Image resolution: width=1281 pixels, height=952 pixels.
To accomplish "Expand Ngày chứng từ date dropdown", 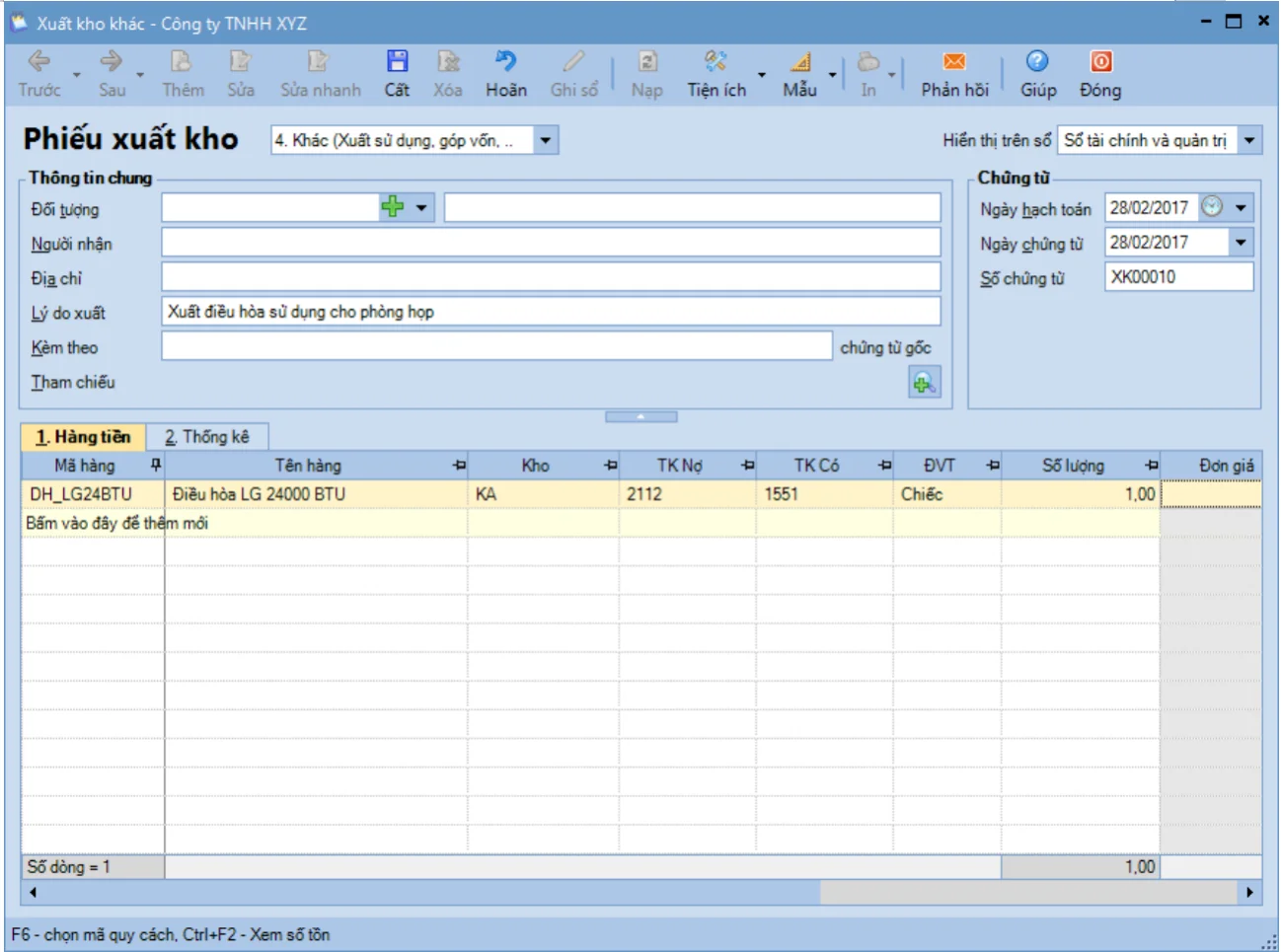I will tap(1241, 242).
